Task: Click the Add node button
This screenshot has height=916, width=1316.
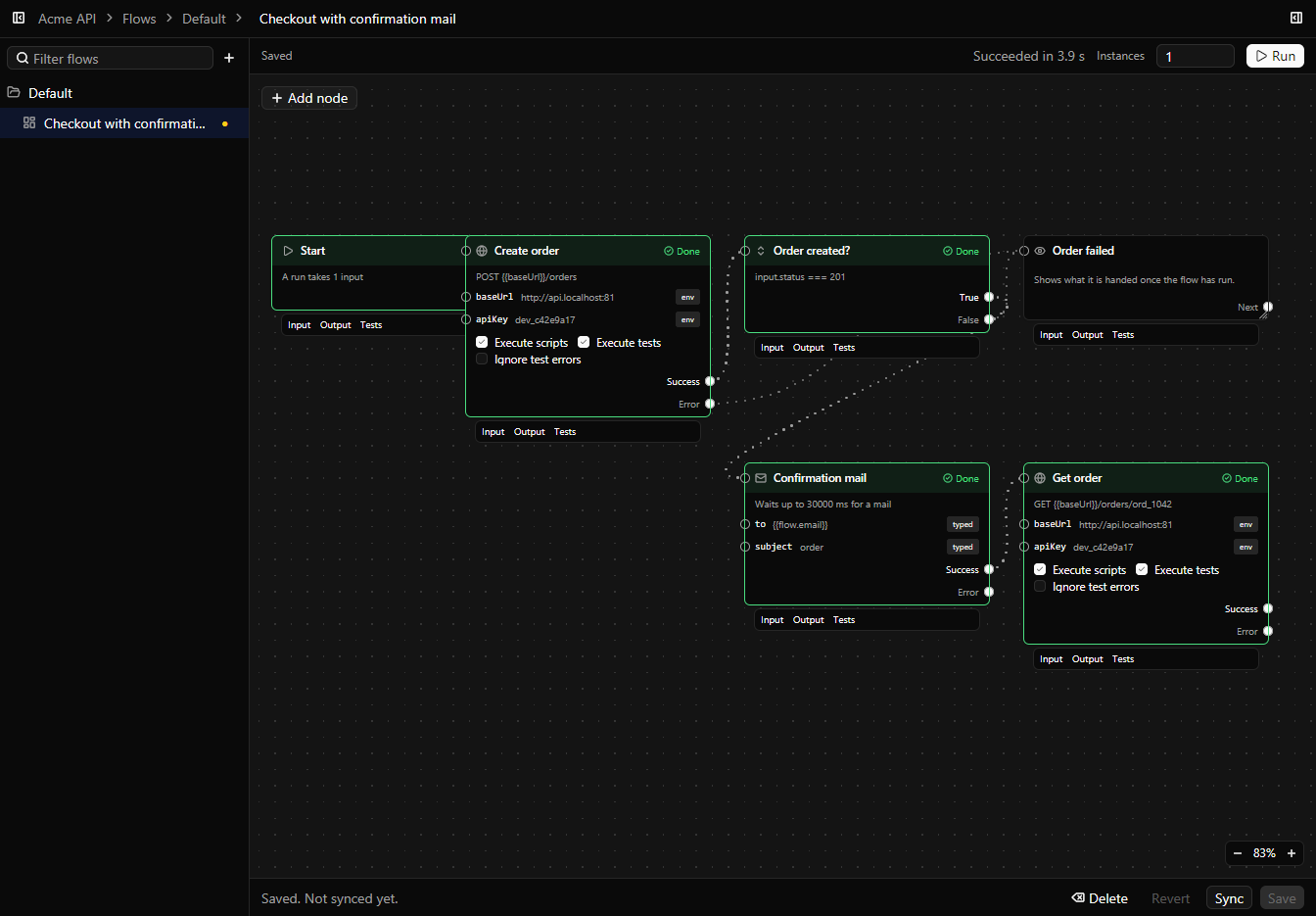Action: click(309, 98)
